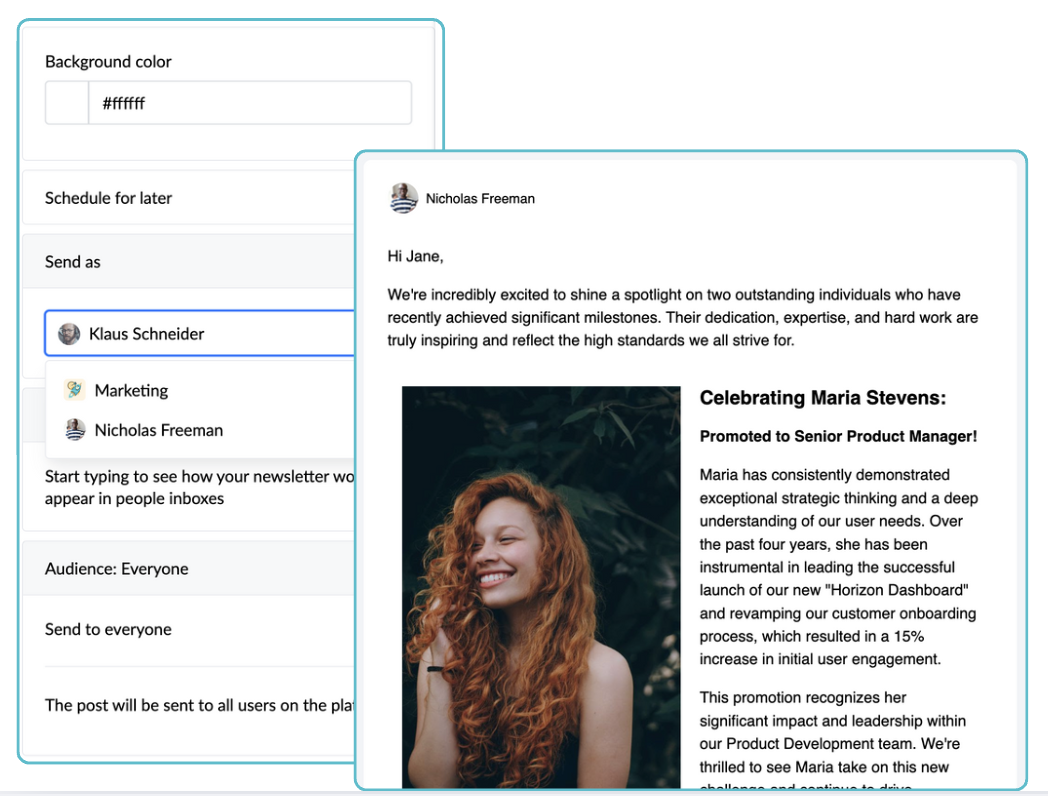
Task: Expand the Audience: Everyone section
Action: coord(188,569)
